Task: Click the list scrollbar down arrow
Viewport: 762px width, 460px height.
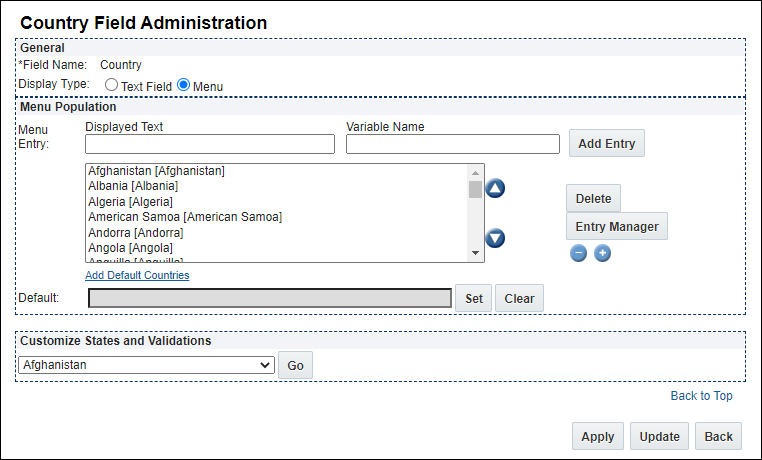Action: click(x=475, y=253)
